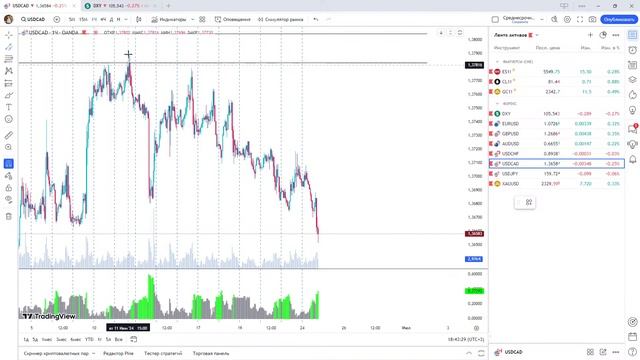Open the forecasting and measurement tools

(9, 83)
